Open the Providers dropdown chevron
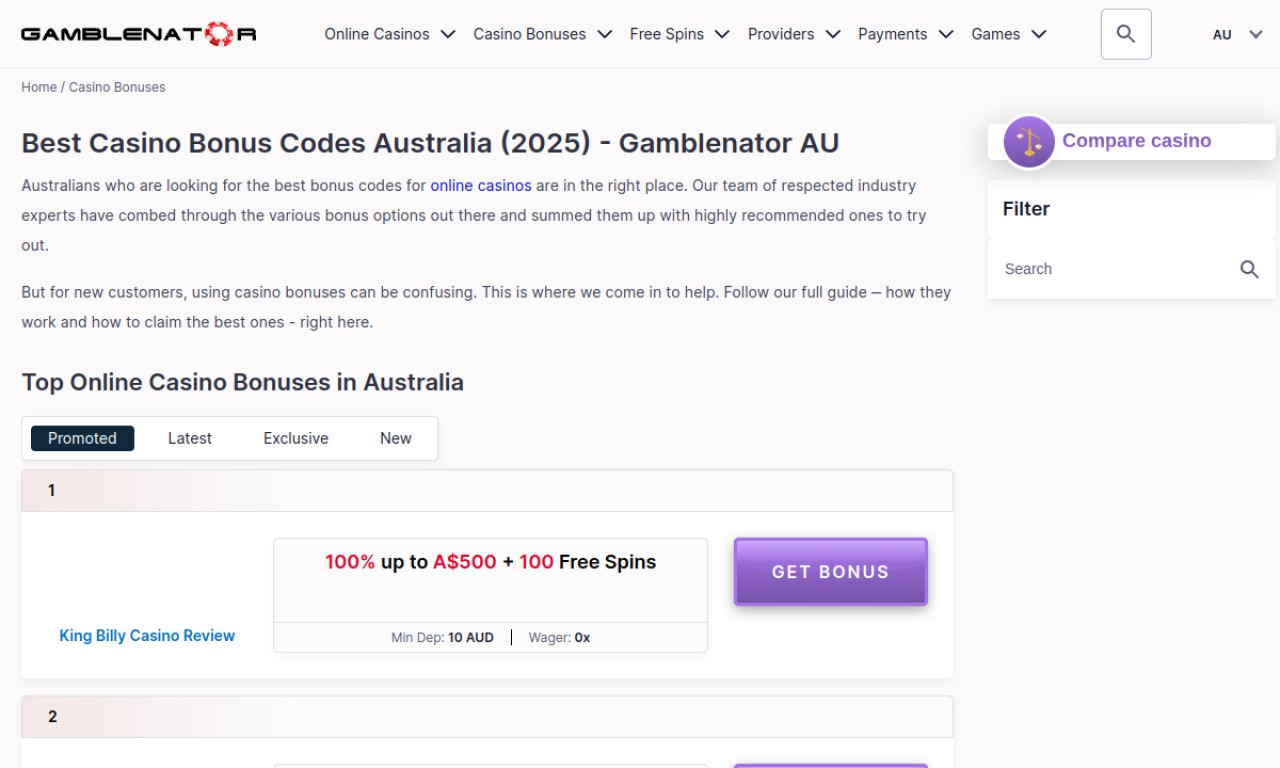 coord(832,34)
